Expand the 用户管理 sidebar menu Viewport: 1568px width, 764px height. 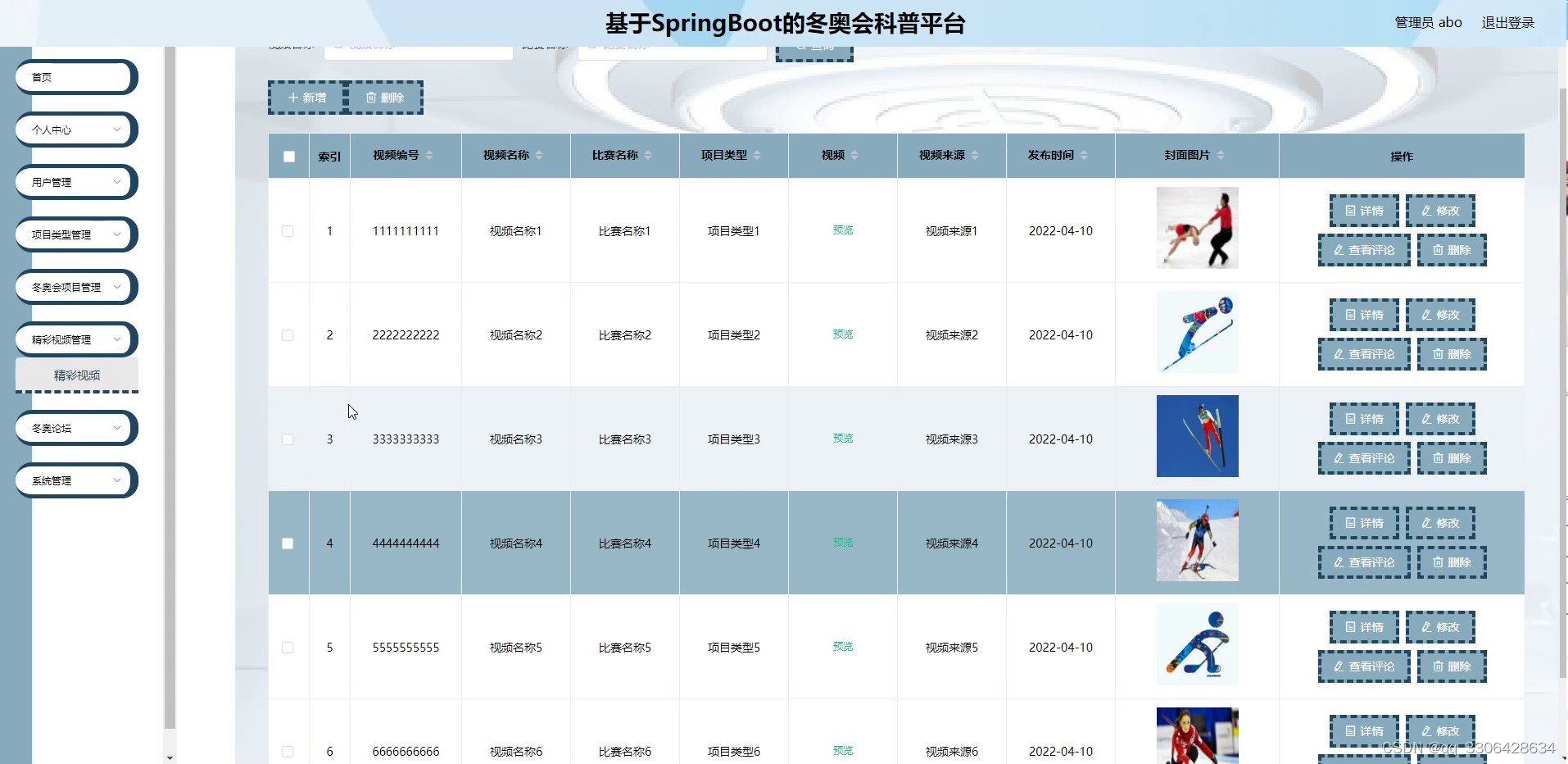[x=76, y=182]
